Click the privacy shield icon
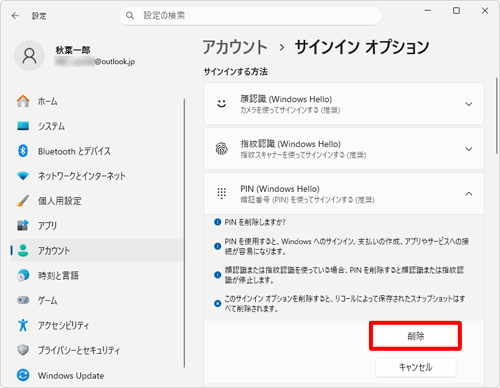 pos(23,350)
